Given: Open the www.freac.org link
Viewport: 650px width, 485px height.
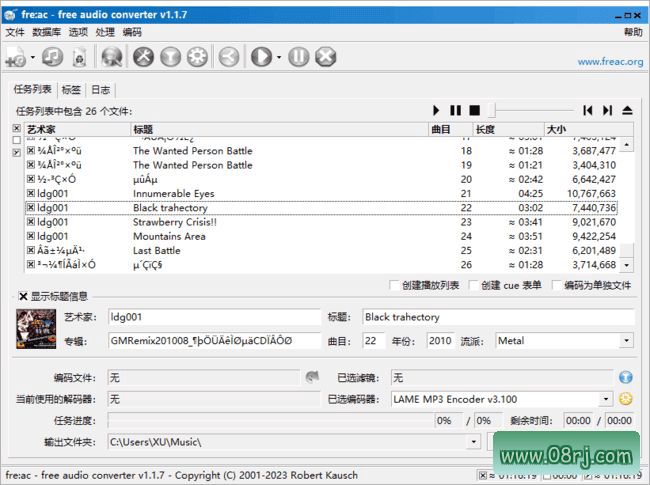Looking at the screenshot, I should click(x=609, y=62).
